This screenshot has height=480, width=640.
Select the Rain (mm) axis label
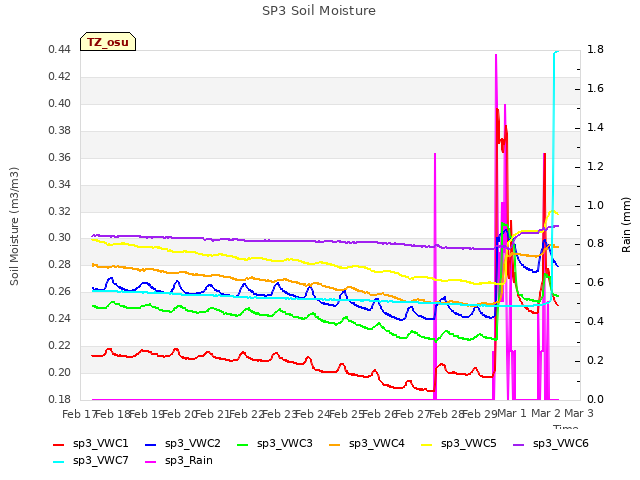[x=626, y=225]
